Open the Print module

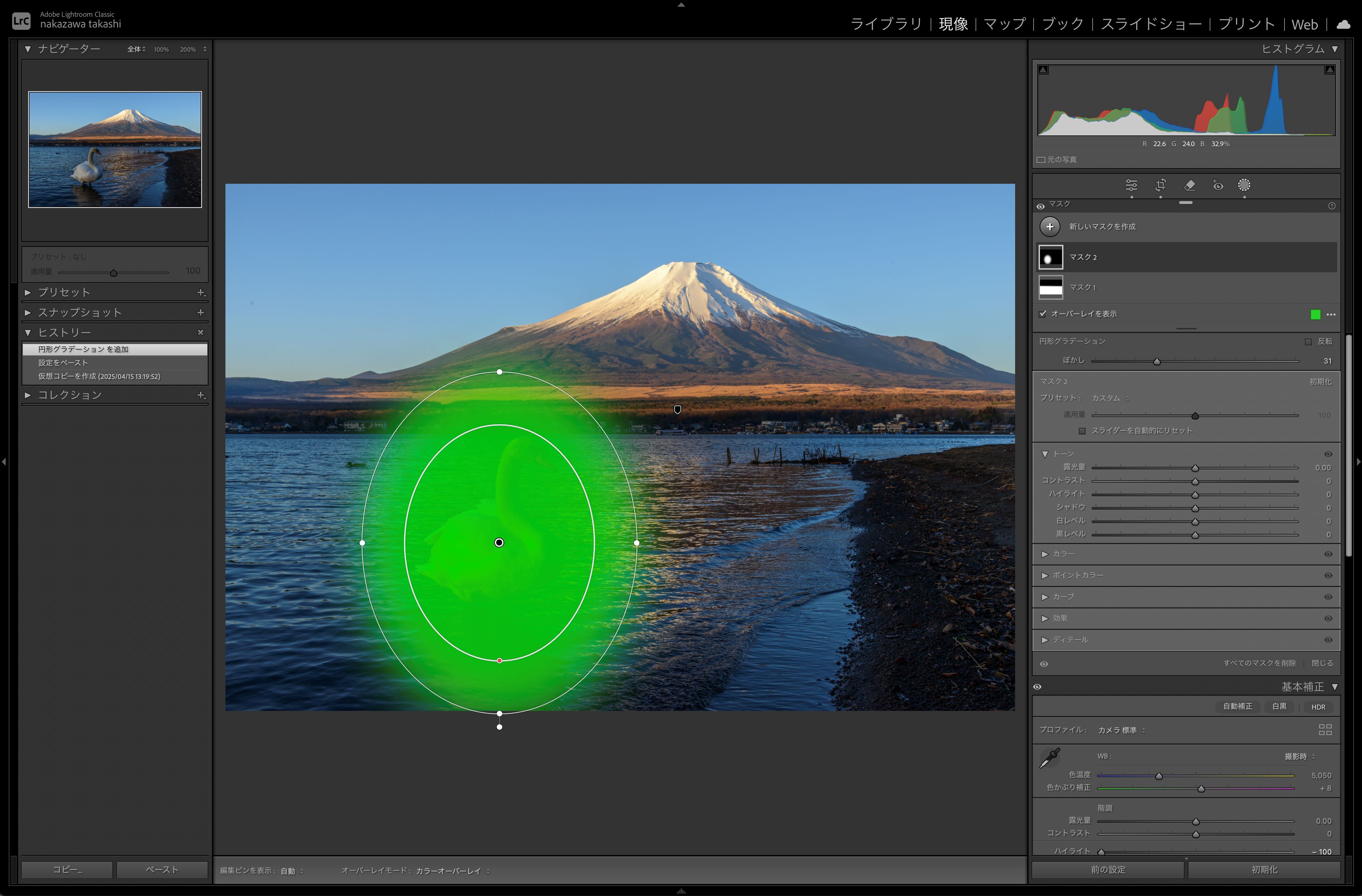[x=1246, y=24]
